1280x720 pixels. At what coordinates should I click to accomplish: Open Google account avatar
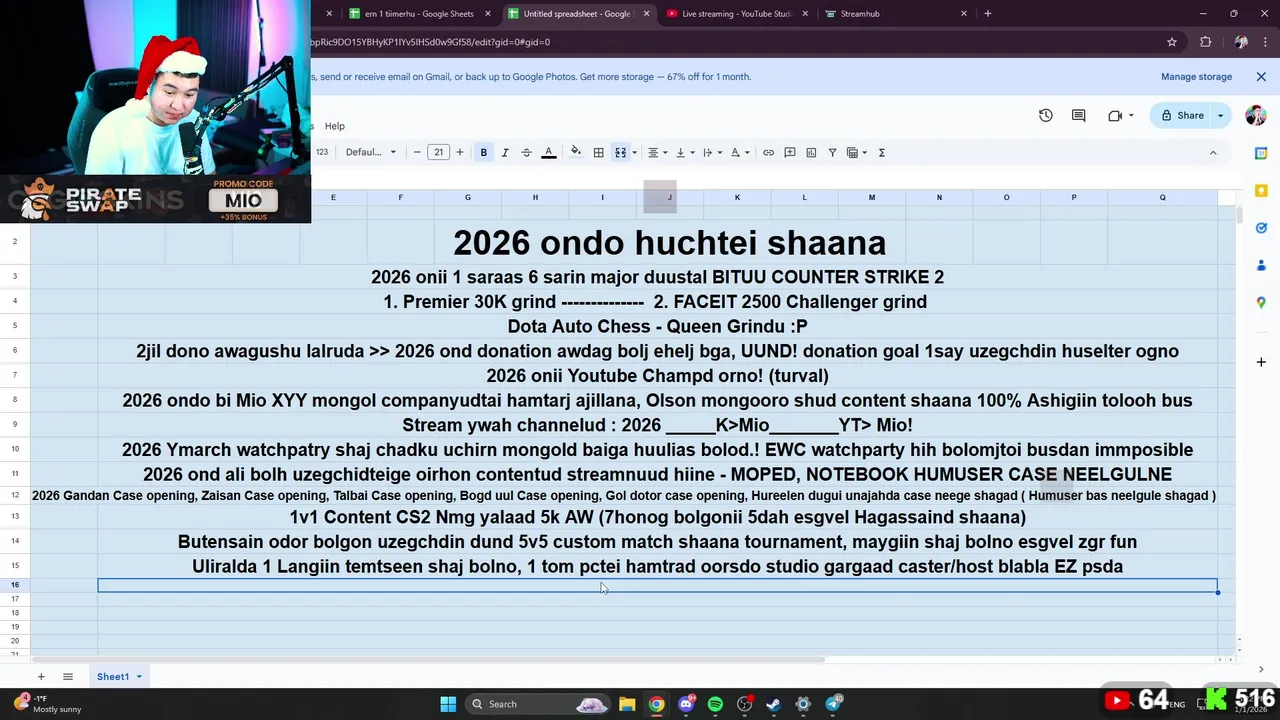tap(1255, 115)
